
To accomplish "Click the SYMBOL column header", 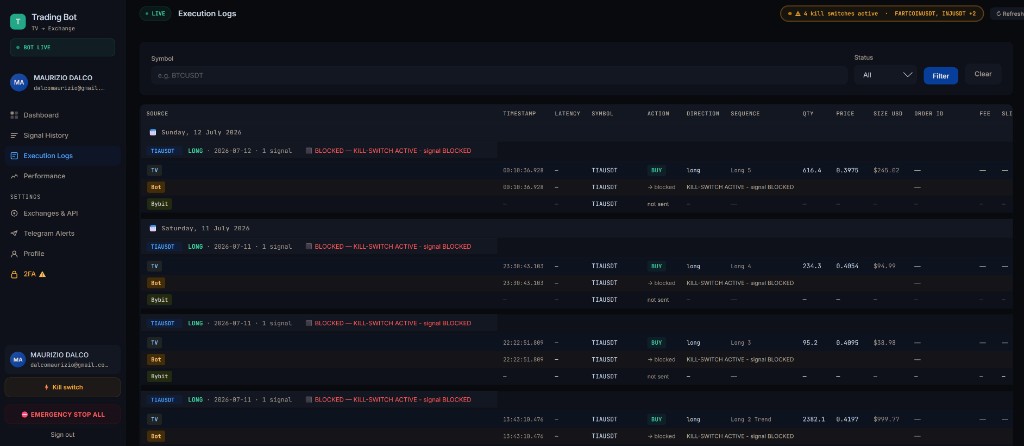I will (602, 114).
